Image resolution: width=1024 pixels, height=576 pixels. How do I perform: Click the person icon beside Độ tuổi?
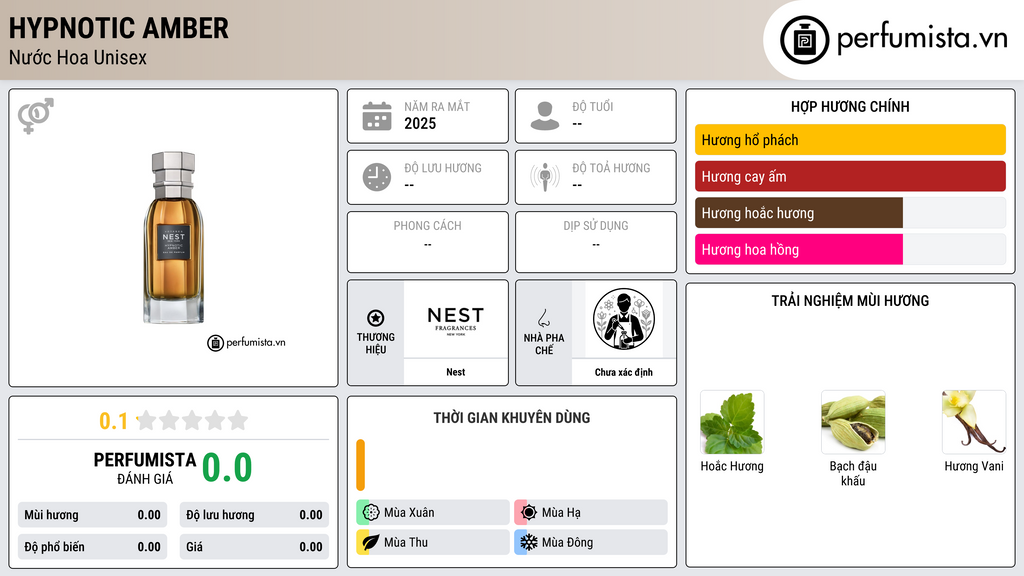coord(545,116)
